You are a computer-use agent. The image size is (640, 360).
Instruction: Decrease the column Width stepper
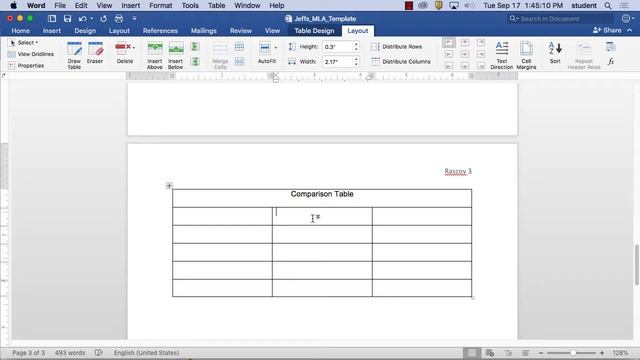pos(356,64)
